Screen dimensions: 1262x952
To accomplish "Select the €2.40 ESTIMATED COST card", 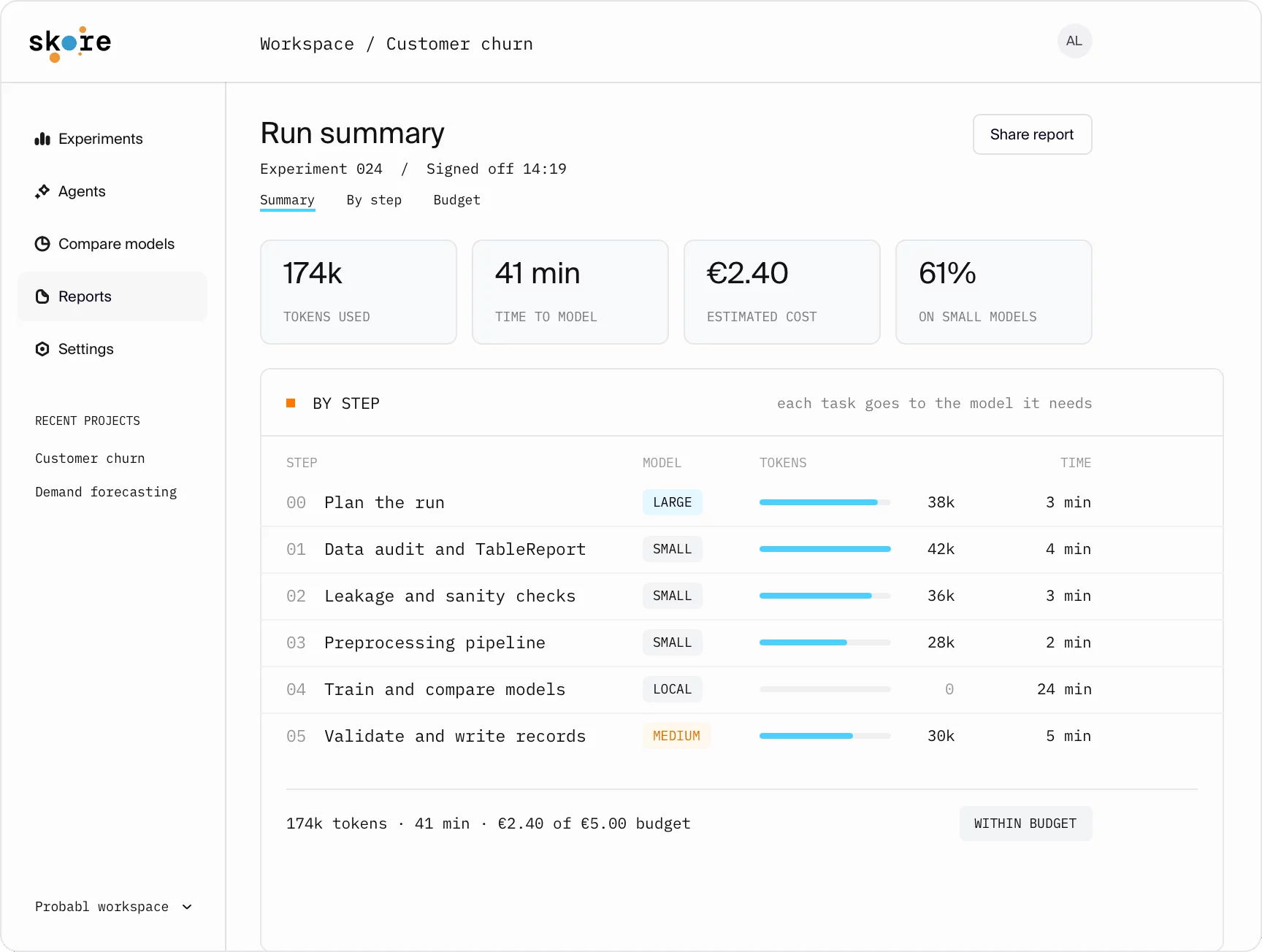I will [782, 292].
